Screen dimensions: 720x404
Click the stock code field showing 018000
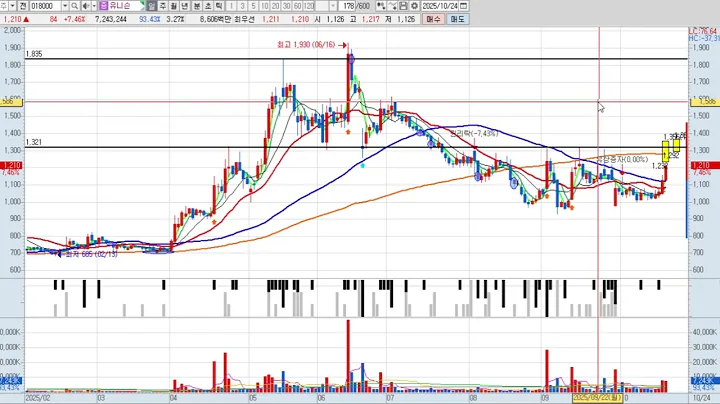tap(46, 6)
